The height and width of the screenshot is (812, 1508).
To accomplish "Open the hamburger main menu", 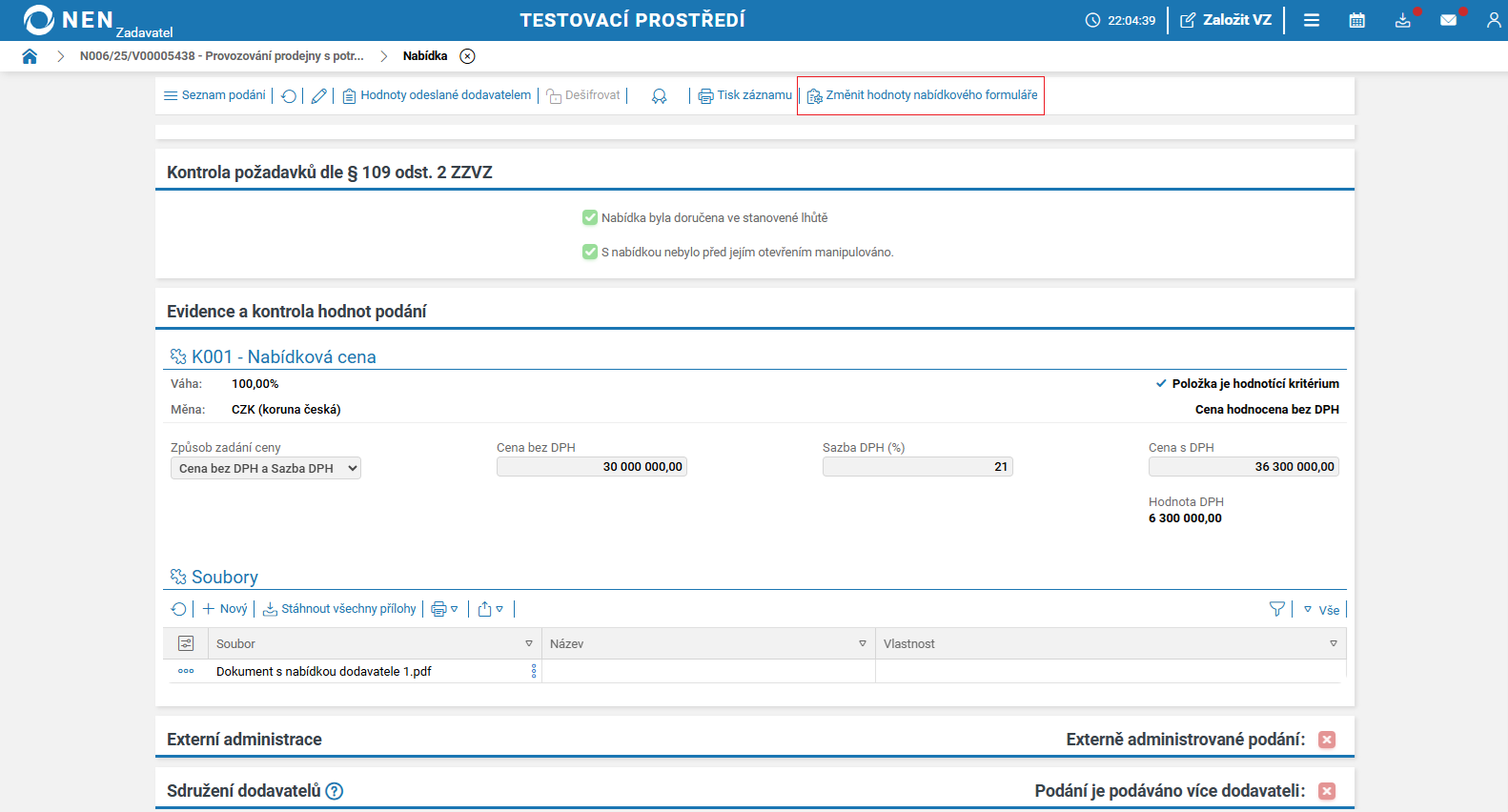I will pyautogui.click(x=1312, y=20).
